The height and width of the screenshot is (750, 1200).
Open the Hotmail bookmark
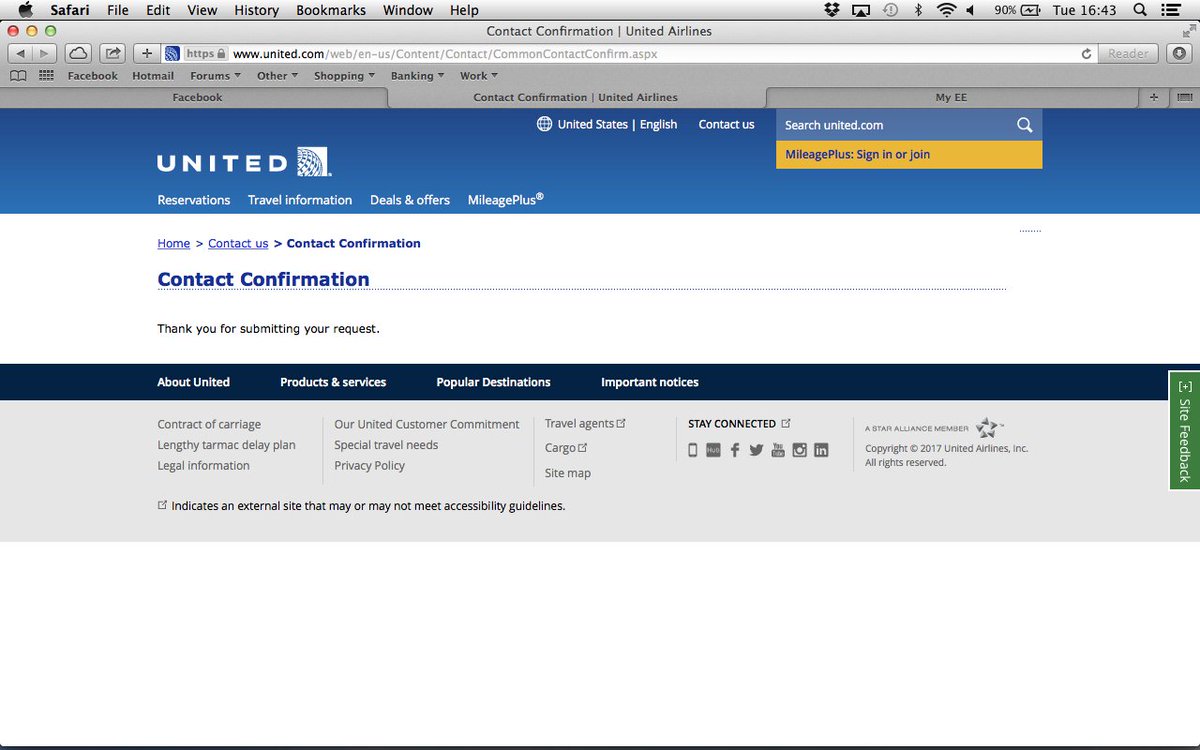(x=153, y=76)
